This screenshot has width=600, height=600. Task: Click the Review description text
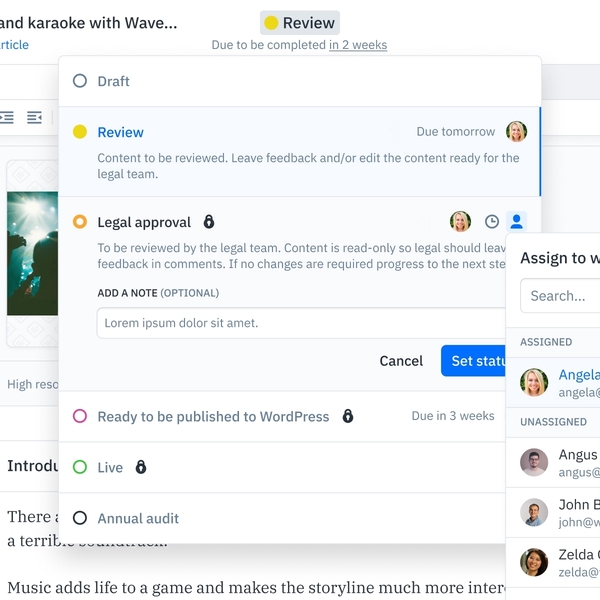point(308,166)
